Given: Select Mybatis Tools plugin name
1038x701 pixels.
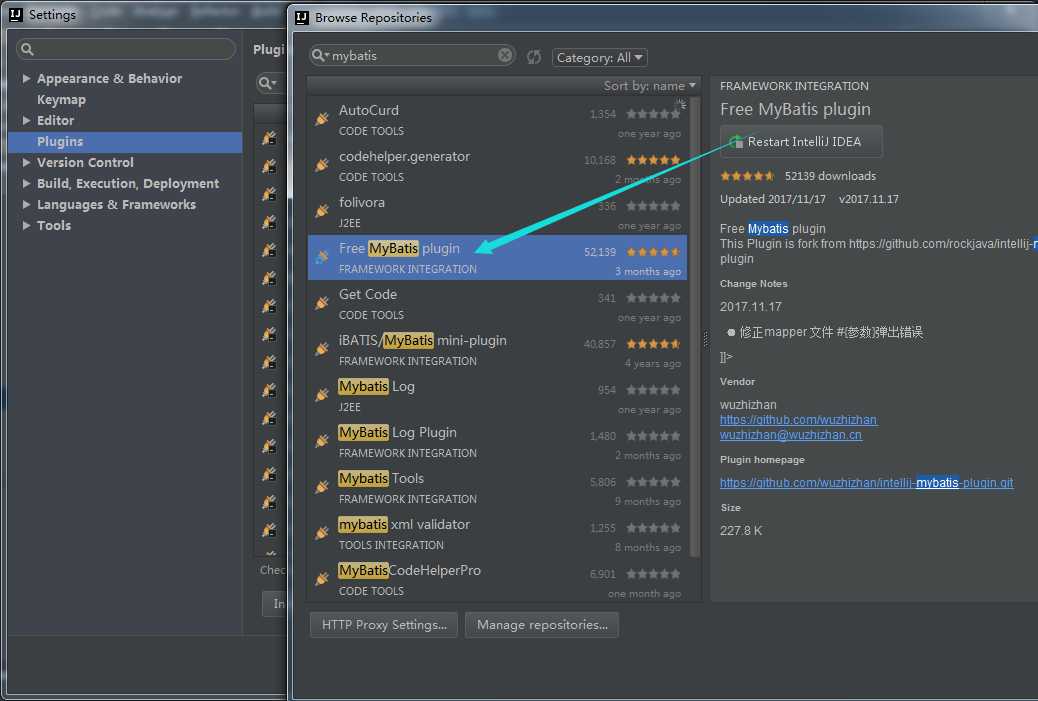Looking at the screenshot, I should [x=381, y=479].
